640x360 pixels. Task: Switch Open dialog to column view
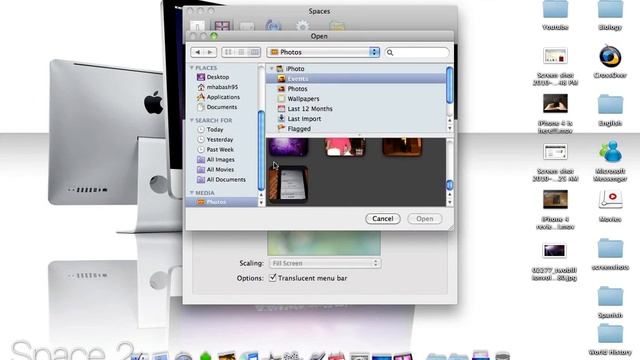(x=254, y=52)
